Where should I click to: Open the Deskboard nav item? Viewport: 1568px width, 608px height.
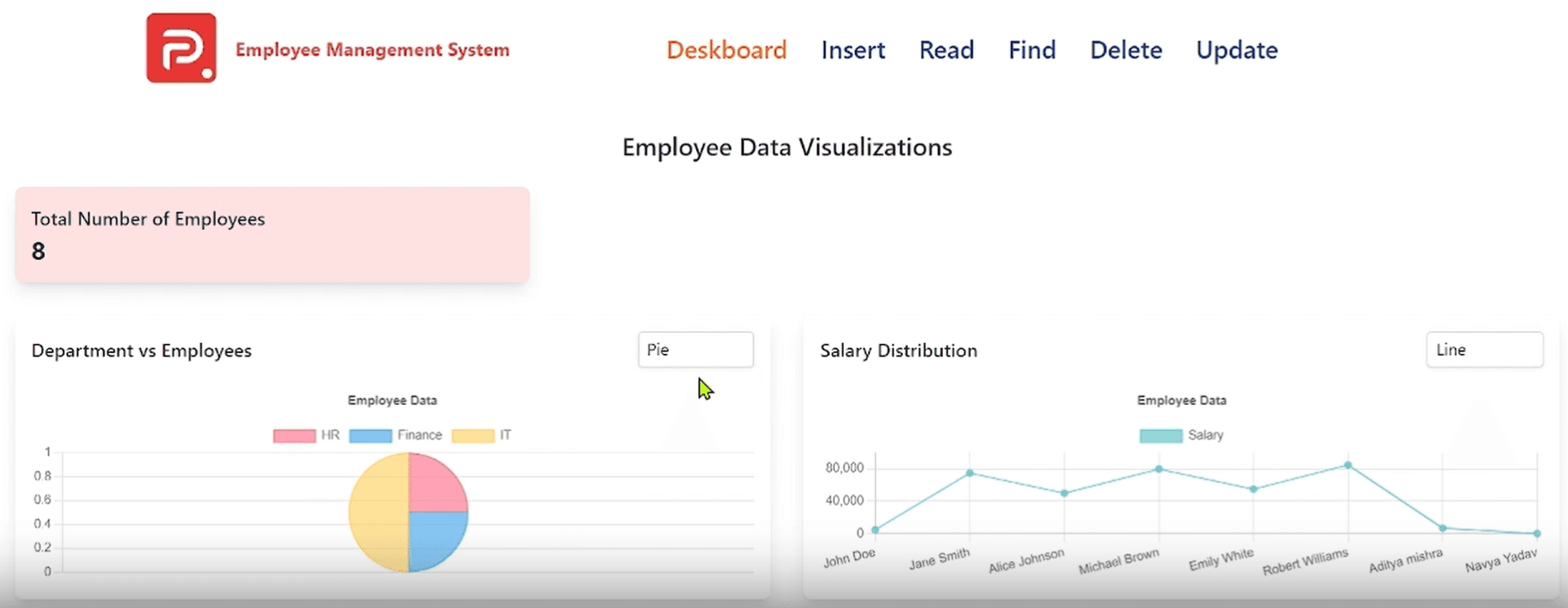pos(727,50)
